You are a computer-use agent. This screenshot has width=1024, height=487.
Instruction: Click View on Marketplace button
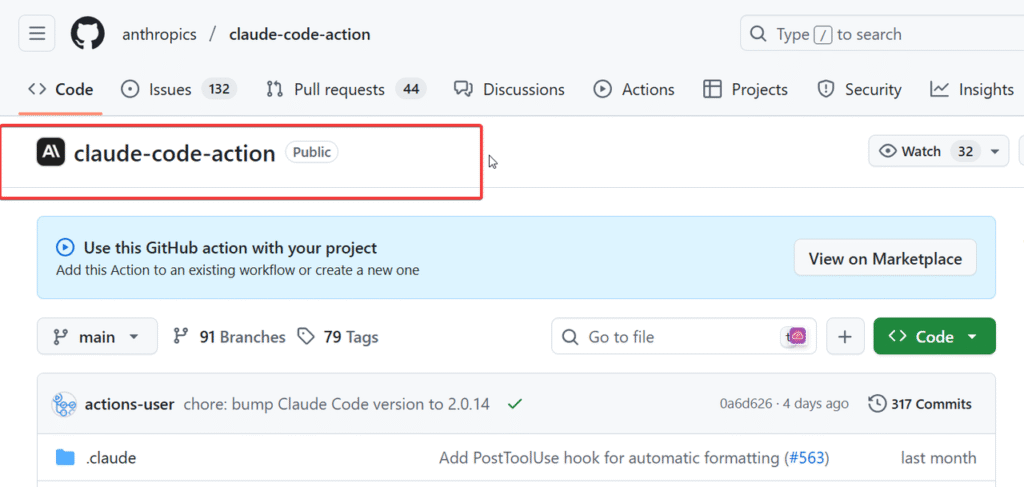(x=885, y=258)
